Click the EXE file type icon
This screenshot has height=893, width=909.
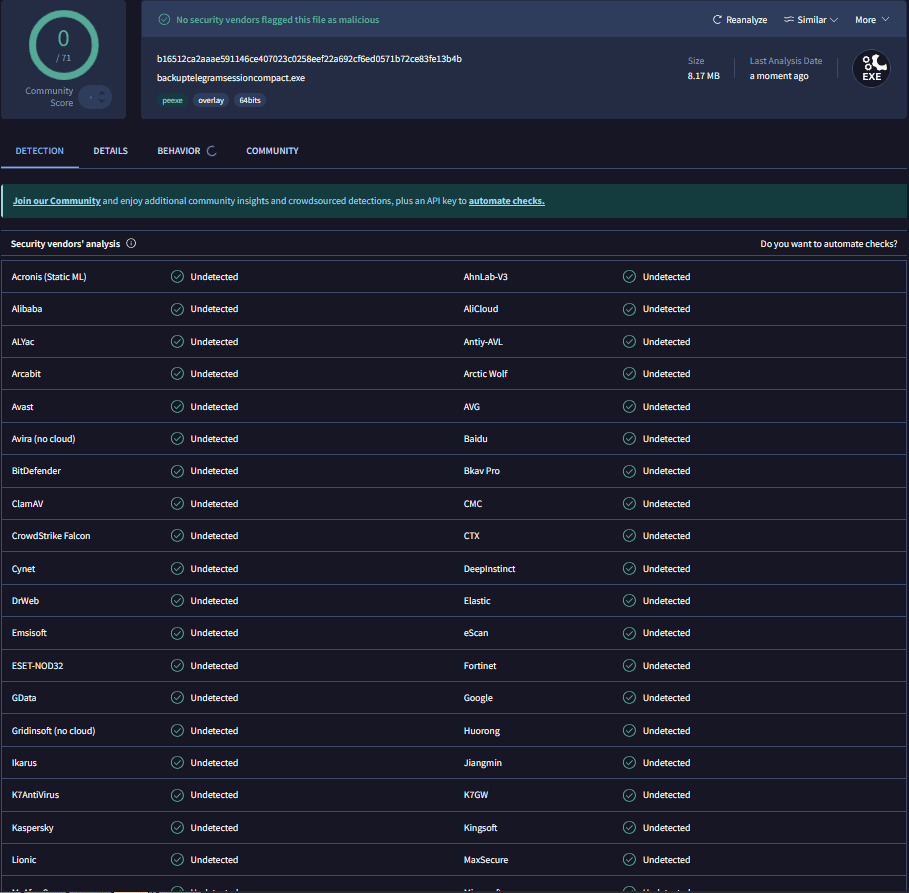(871, 69)
